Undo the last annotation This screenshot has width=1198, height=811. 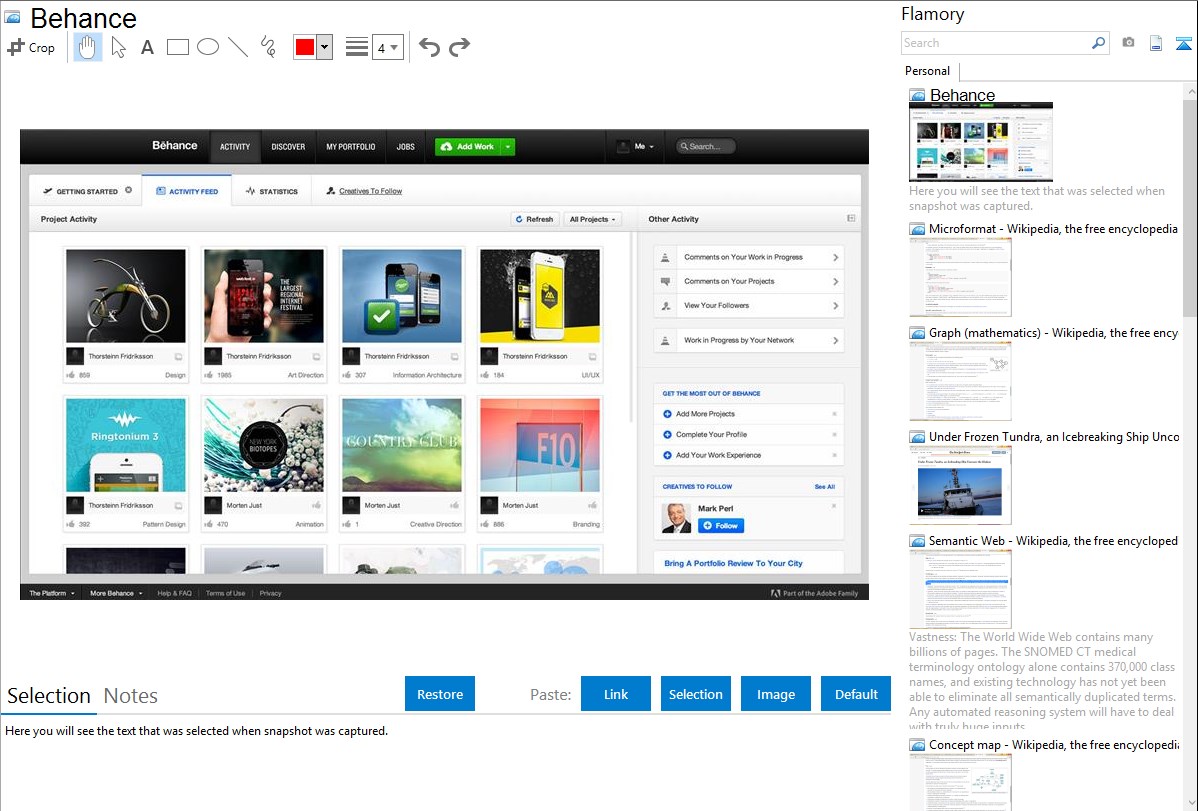[x=429, y=47]
